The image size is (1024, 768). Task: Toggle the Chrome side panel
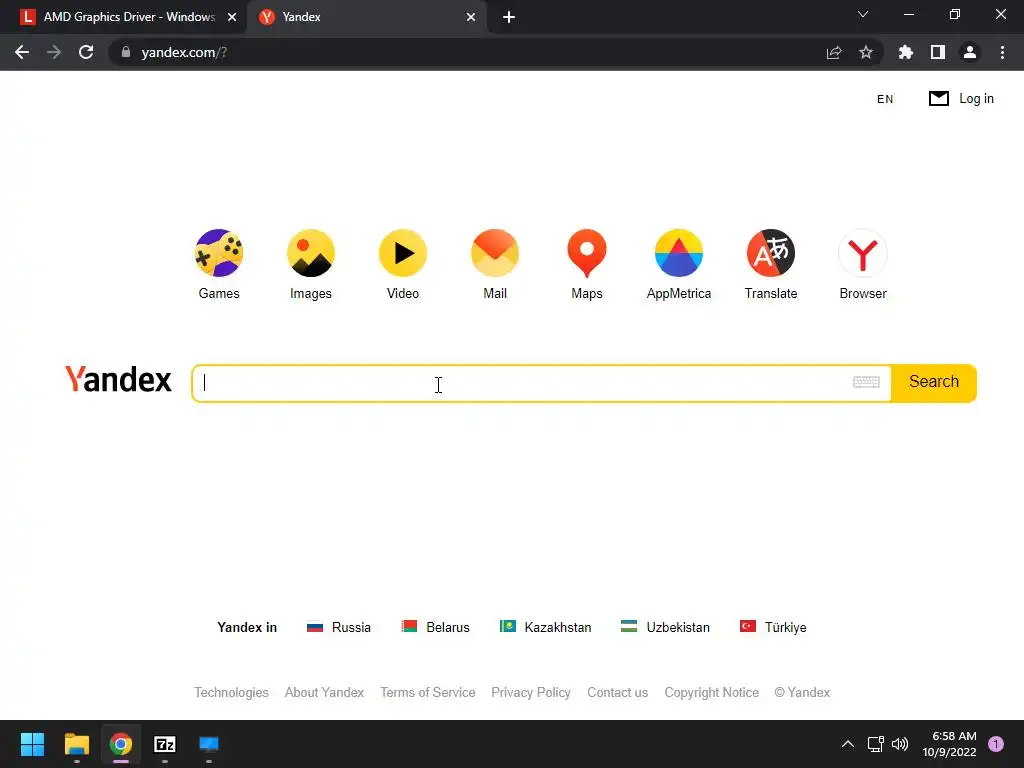click(x=938, y=52)
